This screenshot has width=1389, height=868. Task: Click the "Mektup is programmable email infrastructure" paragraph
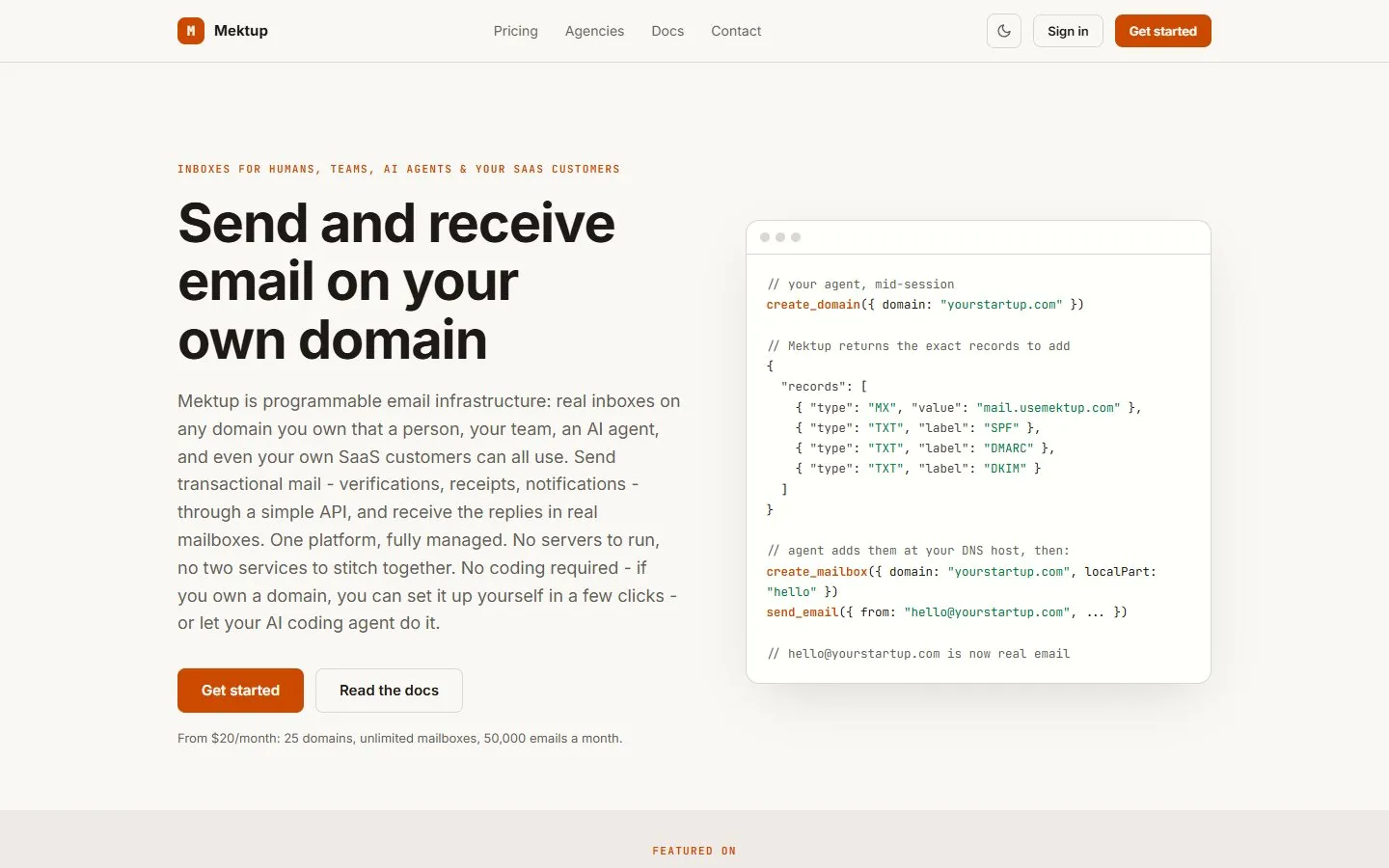click(429, 512)
